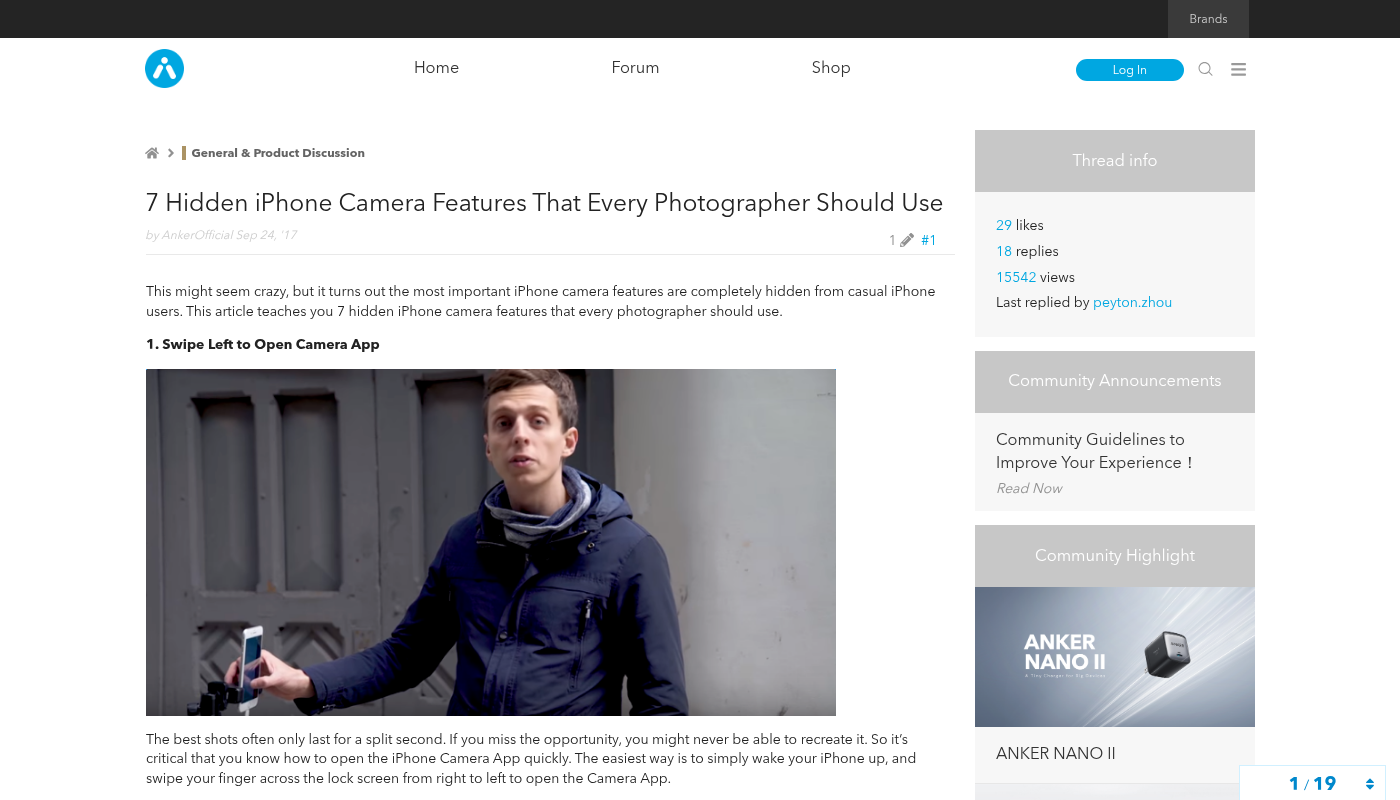Viewport: 1400px width, 800px height.
Task: Open the search magnifier icon
Action: [x=1205, y=69]
